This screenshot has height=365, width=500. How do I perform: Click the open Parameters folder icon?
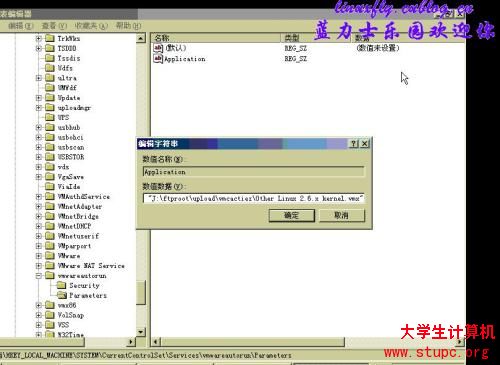pyautogui.click(x=62, y=295)
